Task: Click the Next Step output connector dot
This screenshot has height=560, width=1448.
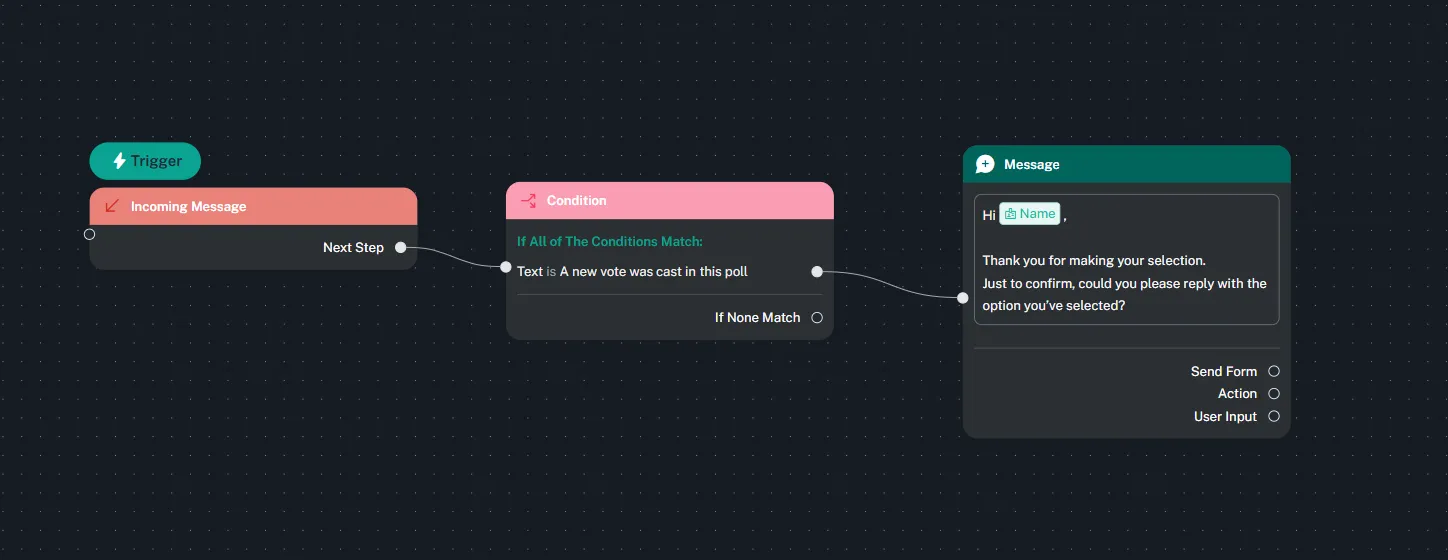Action: pos(400,247)
